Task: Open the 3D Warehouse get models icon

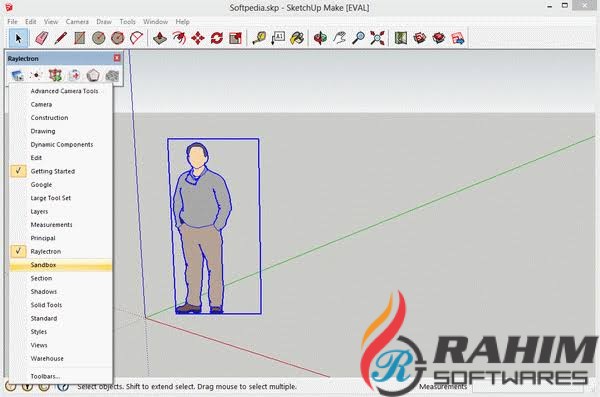Action: [x=420, y=38]
